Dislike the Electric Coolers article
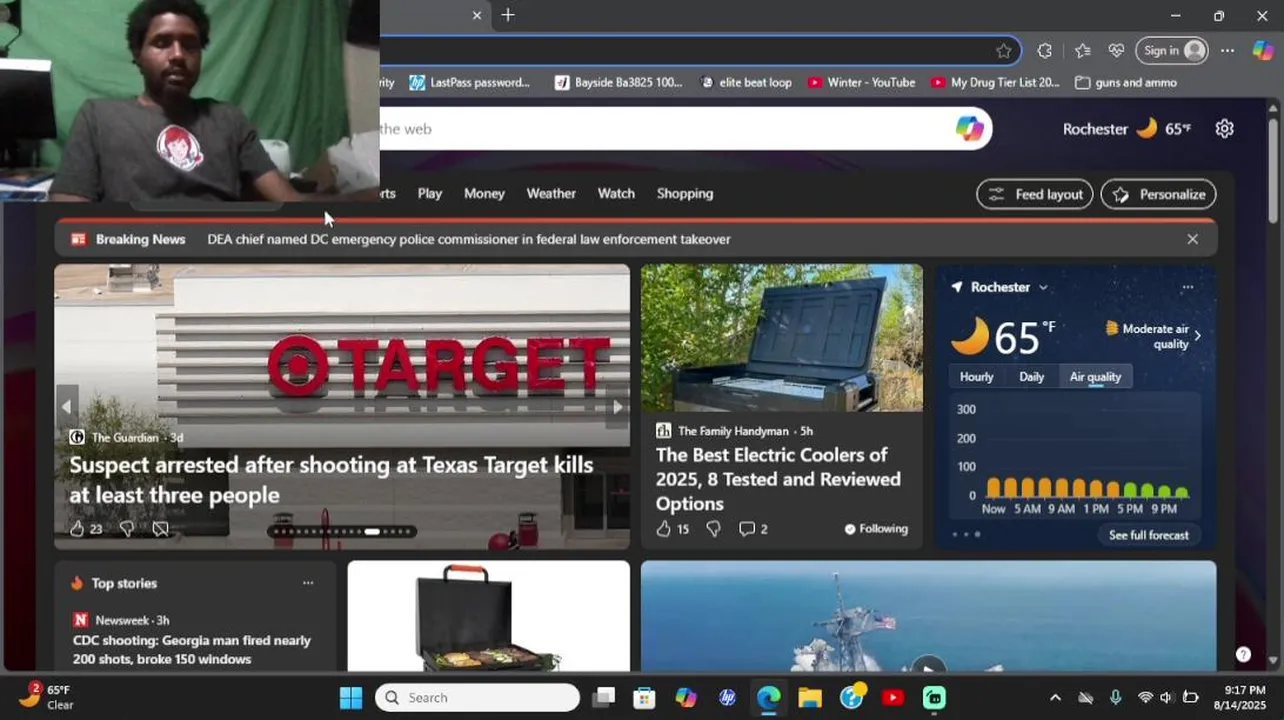Image resolution: width=1284 pixels, height=720 pixels. pos(713,529)
